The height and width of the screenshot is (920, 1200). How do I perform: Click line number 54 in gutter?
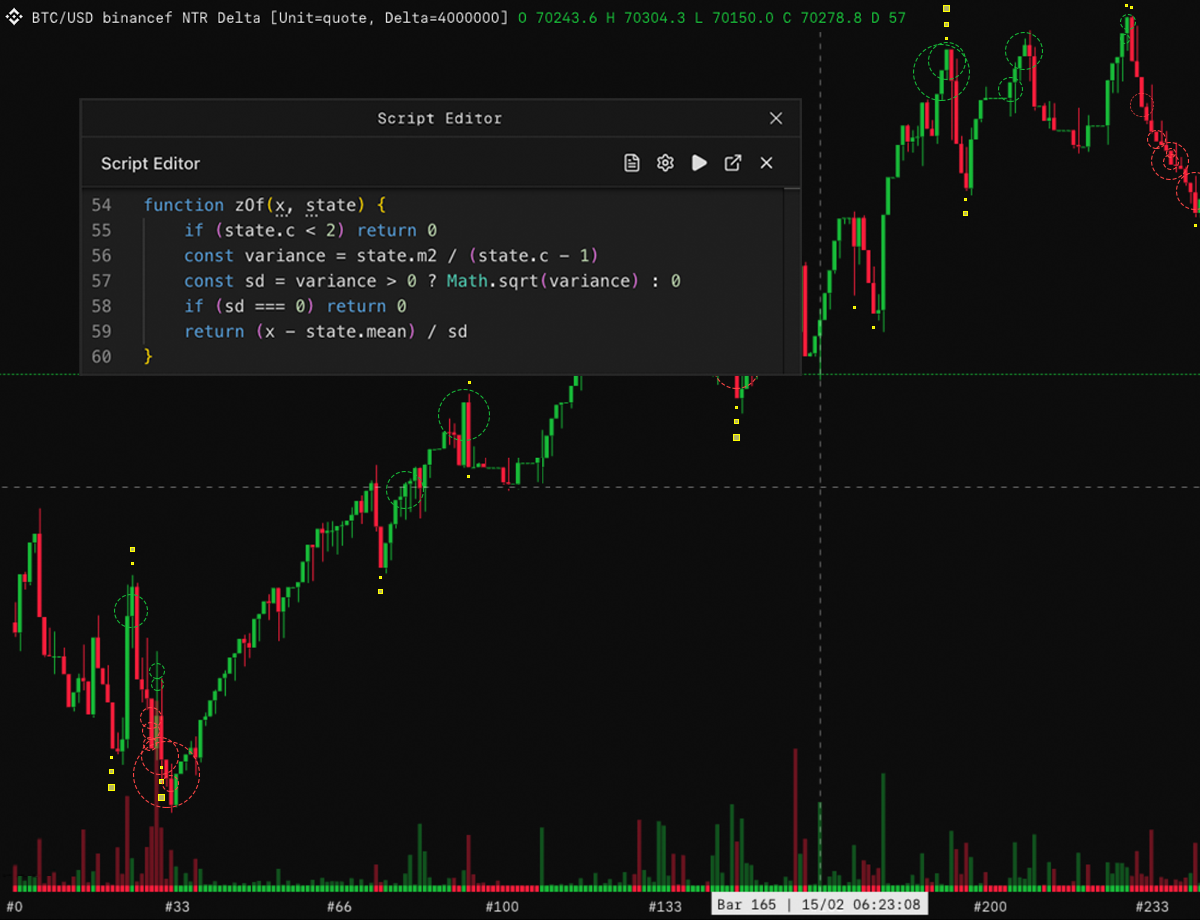pyautogui.click(x=102, y=205)
